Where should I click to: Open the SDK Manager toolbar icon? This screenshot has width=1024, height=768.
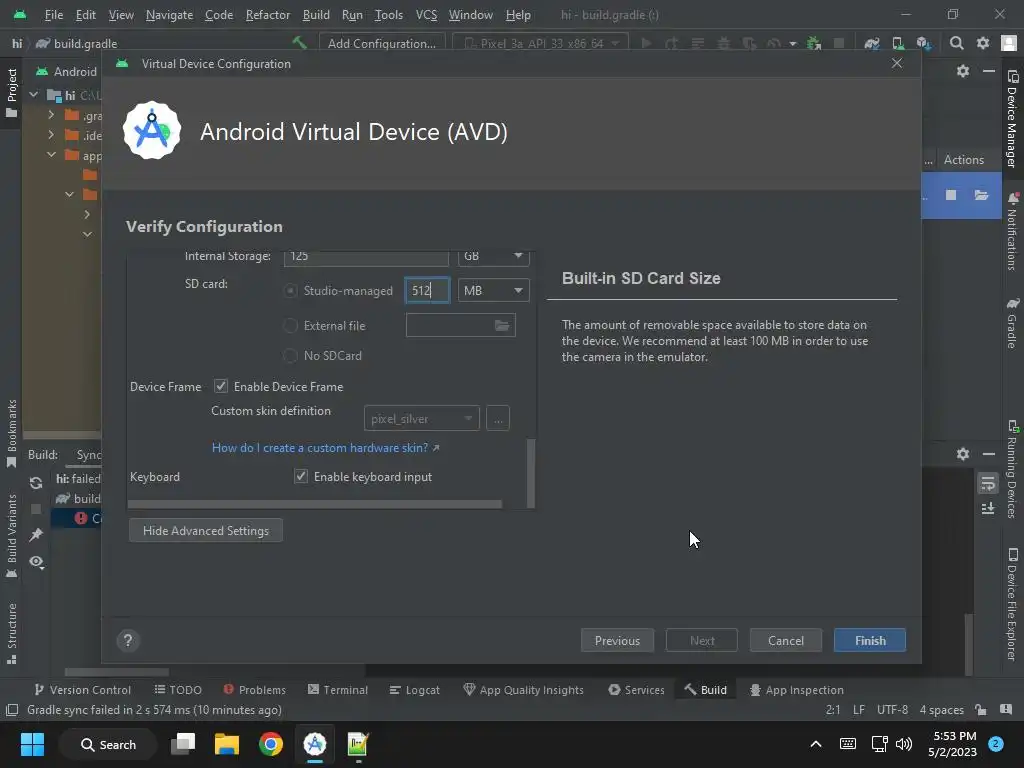pos(923,43)
